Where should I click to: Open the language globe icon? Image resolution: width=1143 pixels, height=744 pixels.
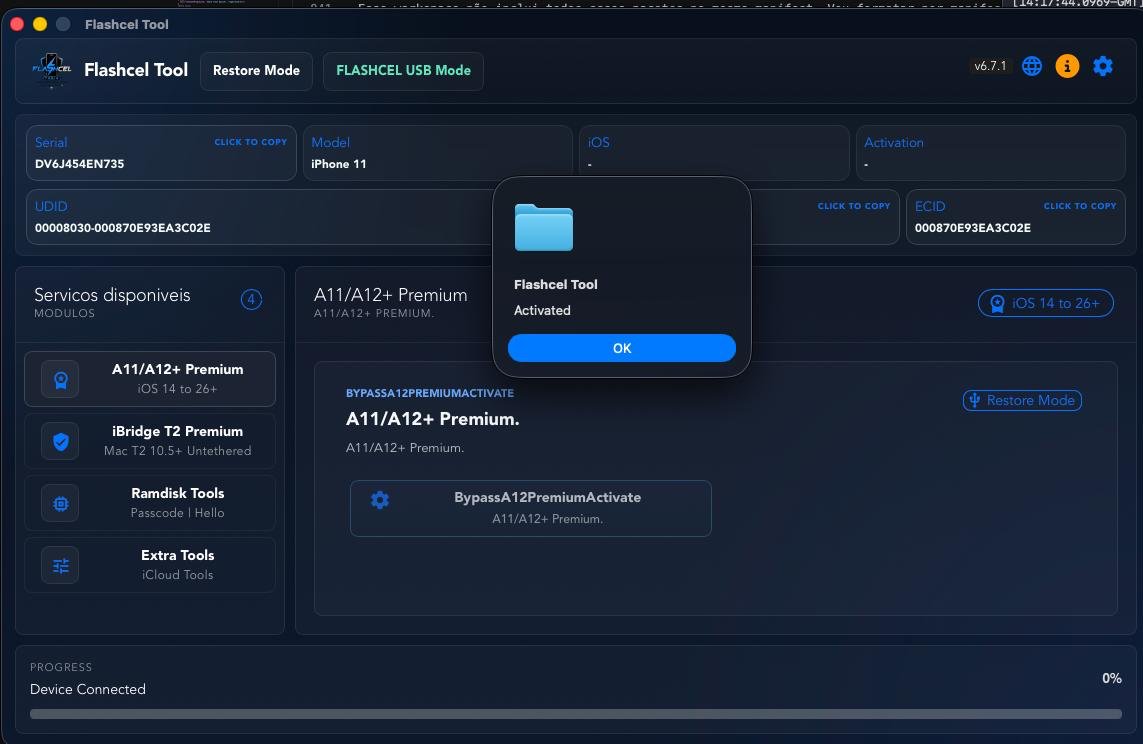pos(1031,66)
